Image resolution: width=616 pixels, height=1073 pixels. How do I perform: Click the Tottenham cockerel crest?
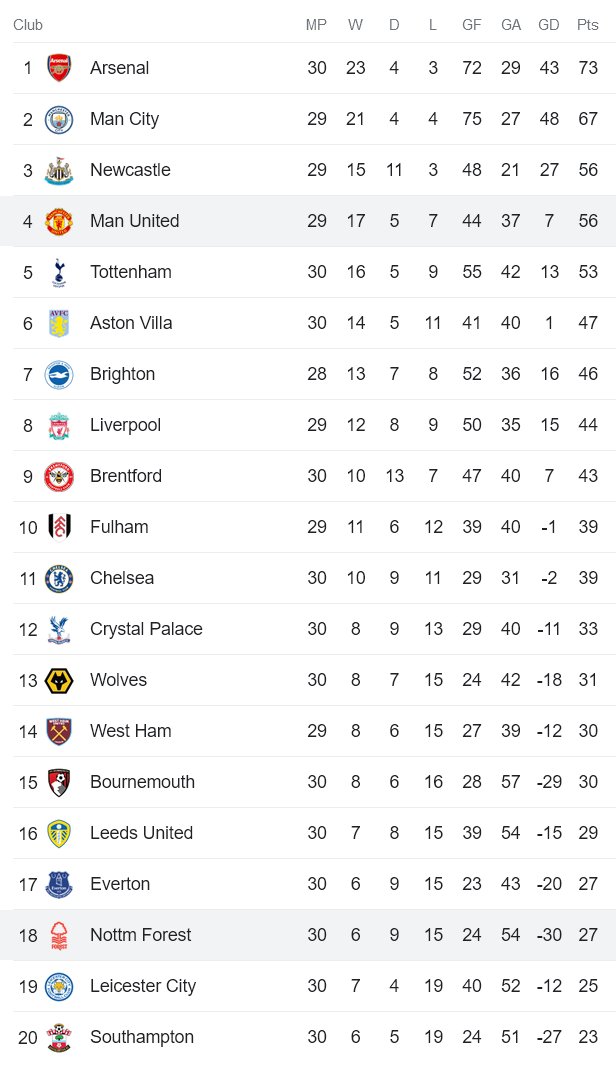(59, 272)
